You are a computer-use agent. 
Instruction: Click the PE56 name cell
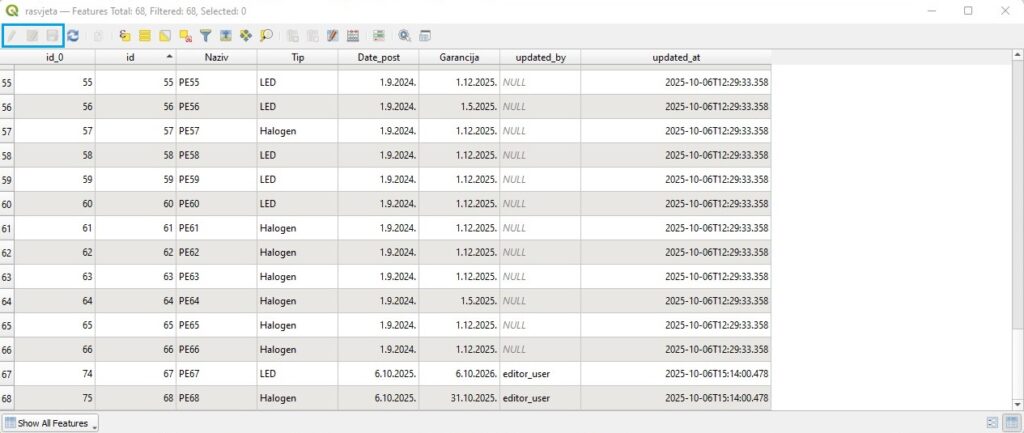[x=217, y=106]
